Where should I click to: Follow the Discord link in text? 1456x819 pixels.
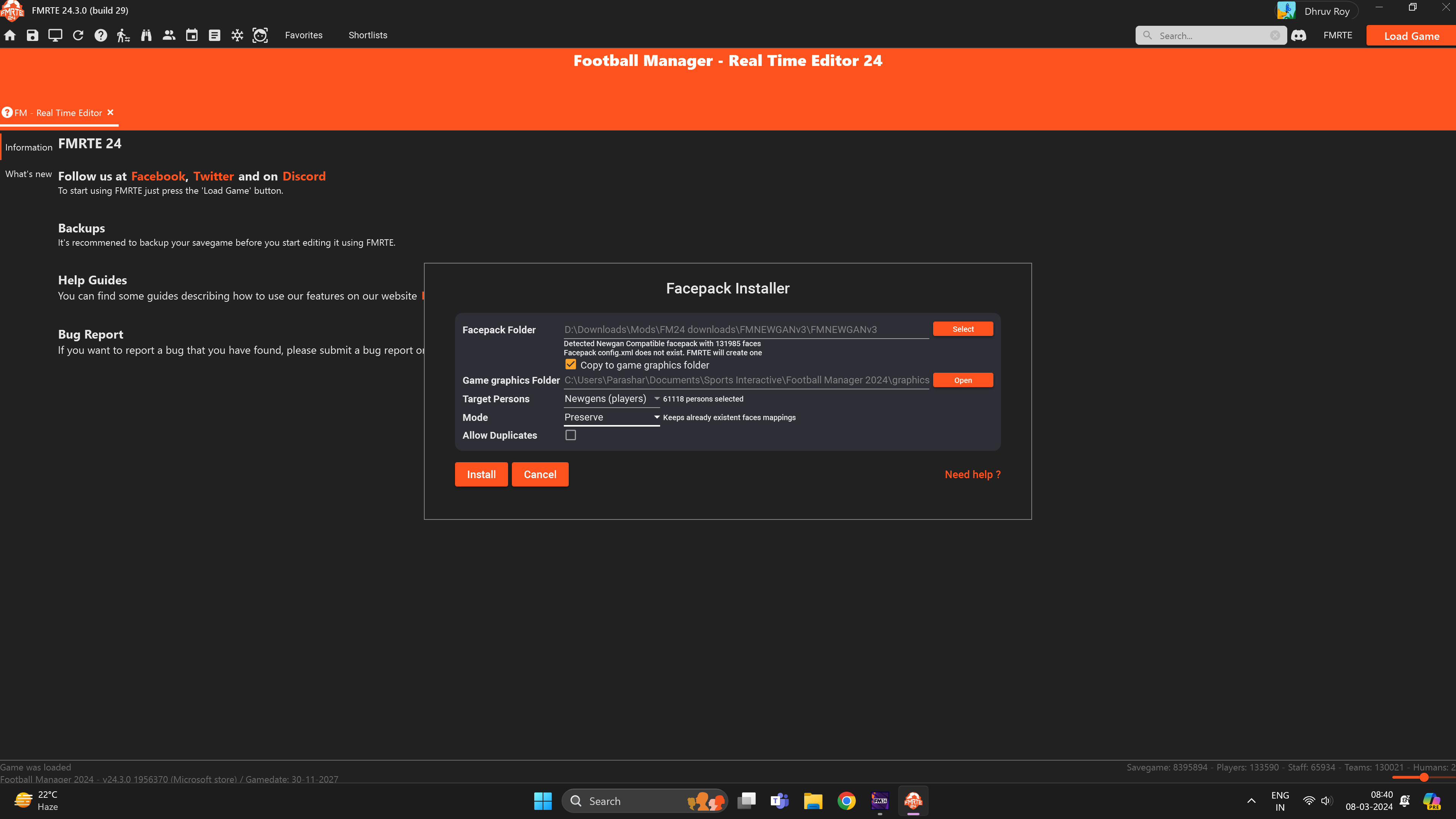click(304, 176)
